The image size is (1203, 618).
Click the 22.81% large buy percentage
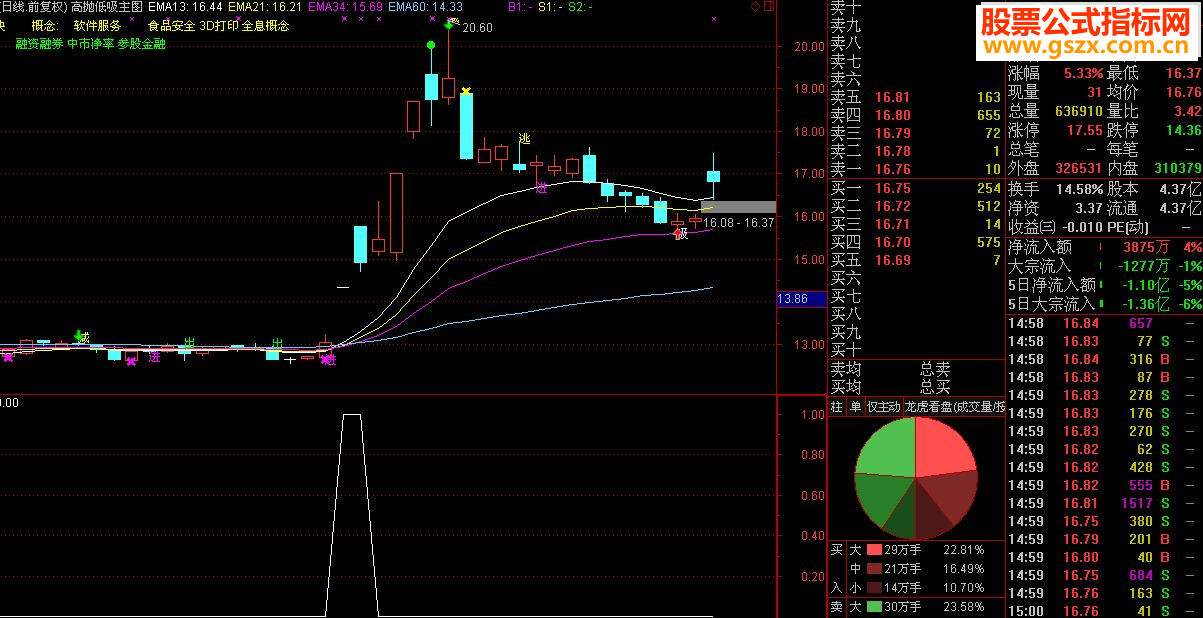tap(963, 550)
